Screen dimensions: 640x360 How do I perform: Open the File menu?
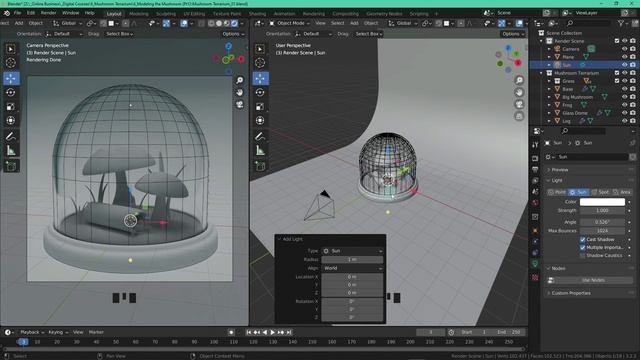[17, 13]
